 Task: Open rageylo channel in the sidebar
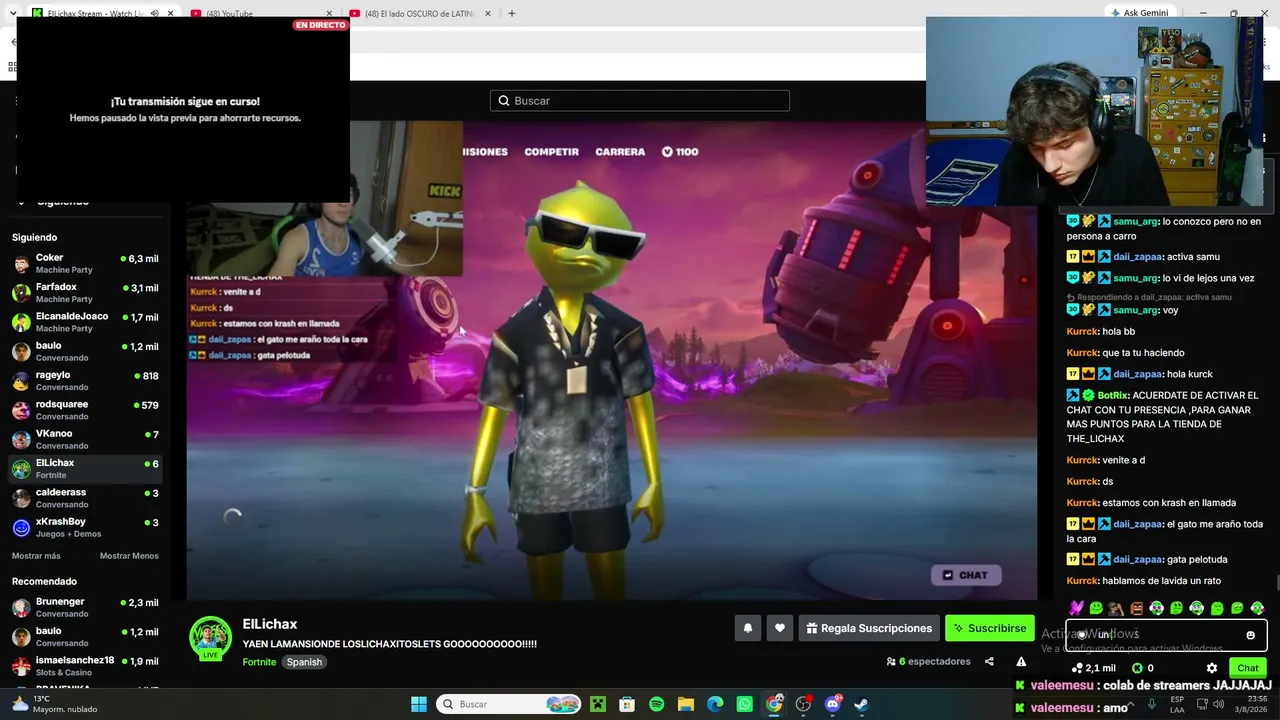tap(85, 381)
